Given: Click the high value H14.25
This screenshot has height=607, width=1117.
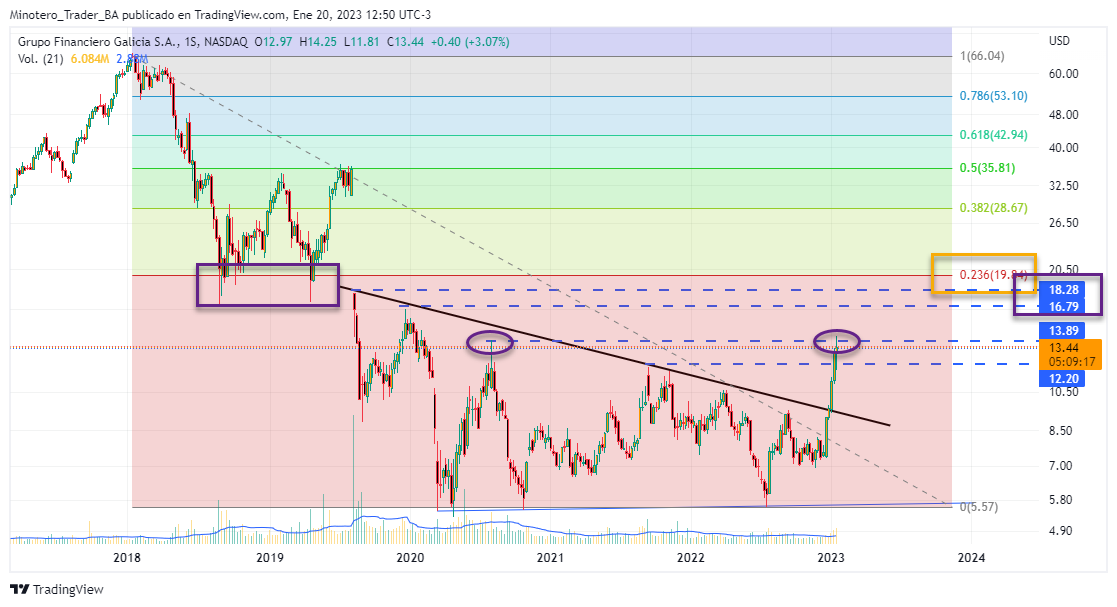Looking at the screenshot, I should click(x=318, y=42).
